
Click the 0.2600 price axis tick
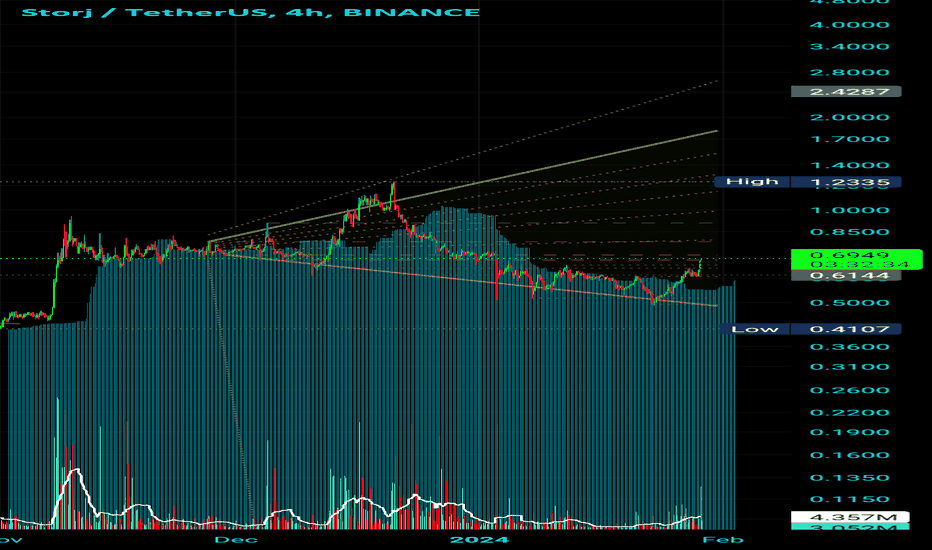pos(849,390)
